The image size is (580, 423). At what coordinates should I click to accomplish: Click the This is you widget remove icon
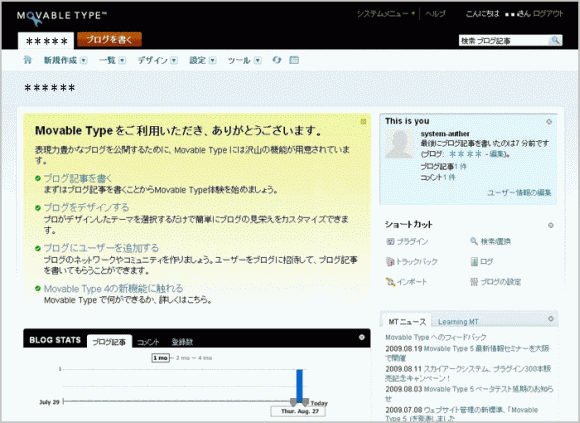point(549,122)
